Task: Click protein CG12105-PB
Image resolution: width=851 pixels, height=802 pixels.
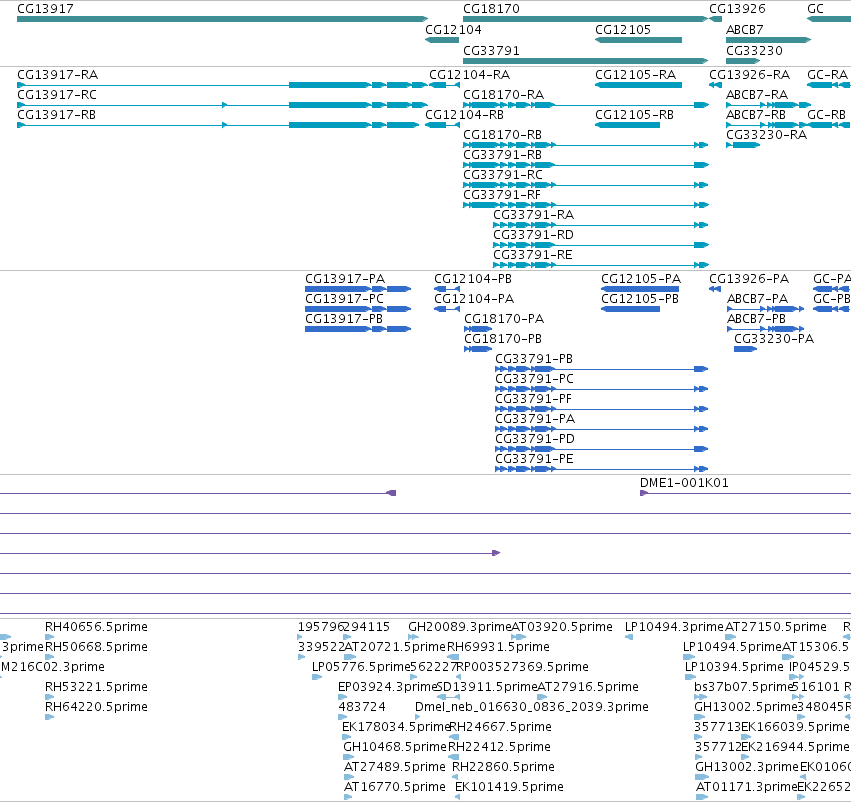Action: (x=630, y=309)
